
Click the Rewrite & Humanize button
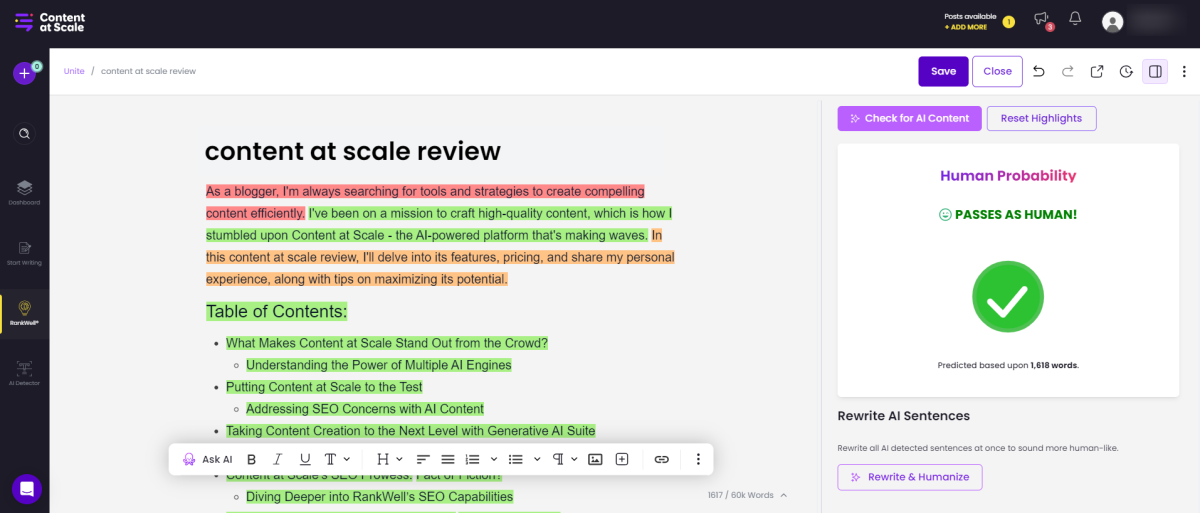coord(910,477)
